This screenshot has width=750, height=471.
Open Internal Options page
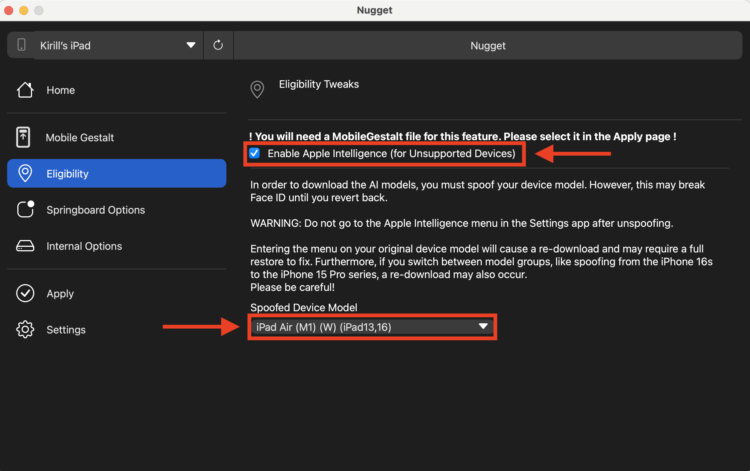(117, 246)
